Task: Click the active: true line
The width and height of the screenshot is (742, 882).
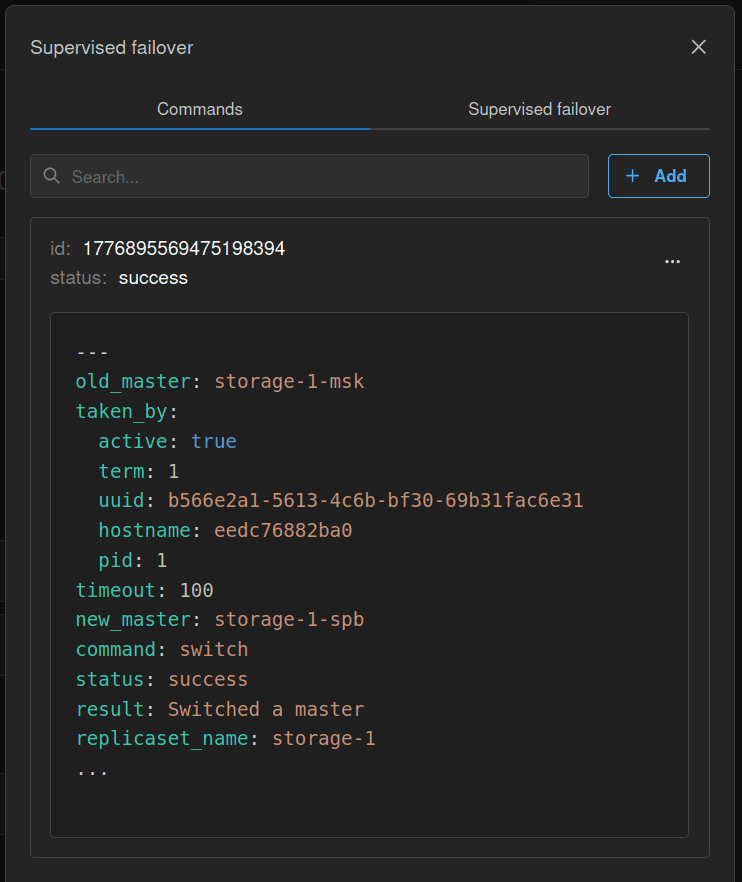Action: (167, 441)
